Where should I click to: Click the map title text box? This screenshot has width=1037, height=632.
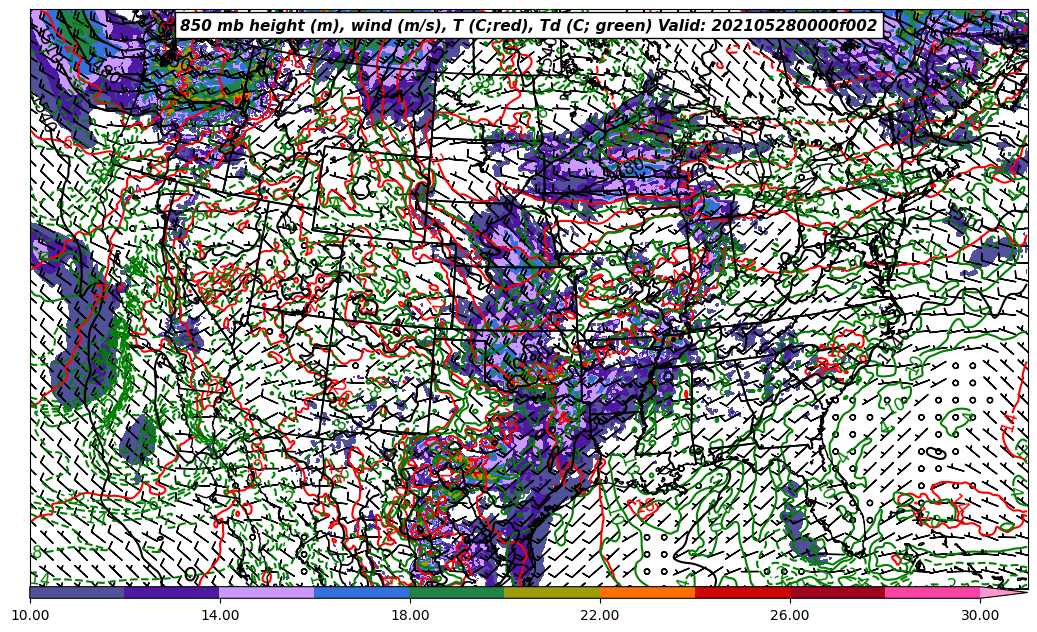pyautogui.click(x=529, y=26)
